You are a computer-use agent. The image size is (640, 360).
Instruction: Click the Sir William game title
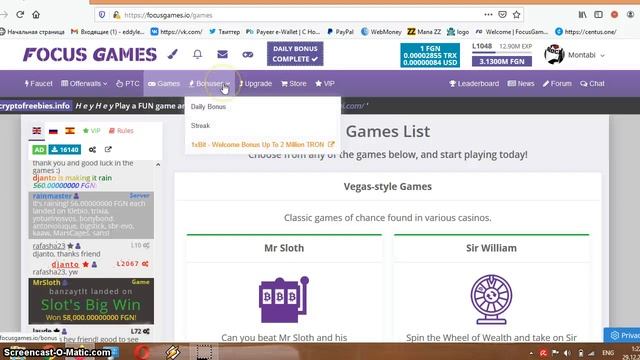[491, 248]
